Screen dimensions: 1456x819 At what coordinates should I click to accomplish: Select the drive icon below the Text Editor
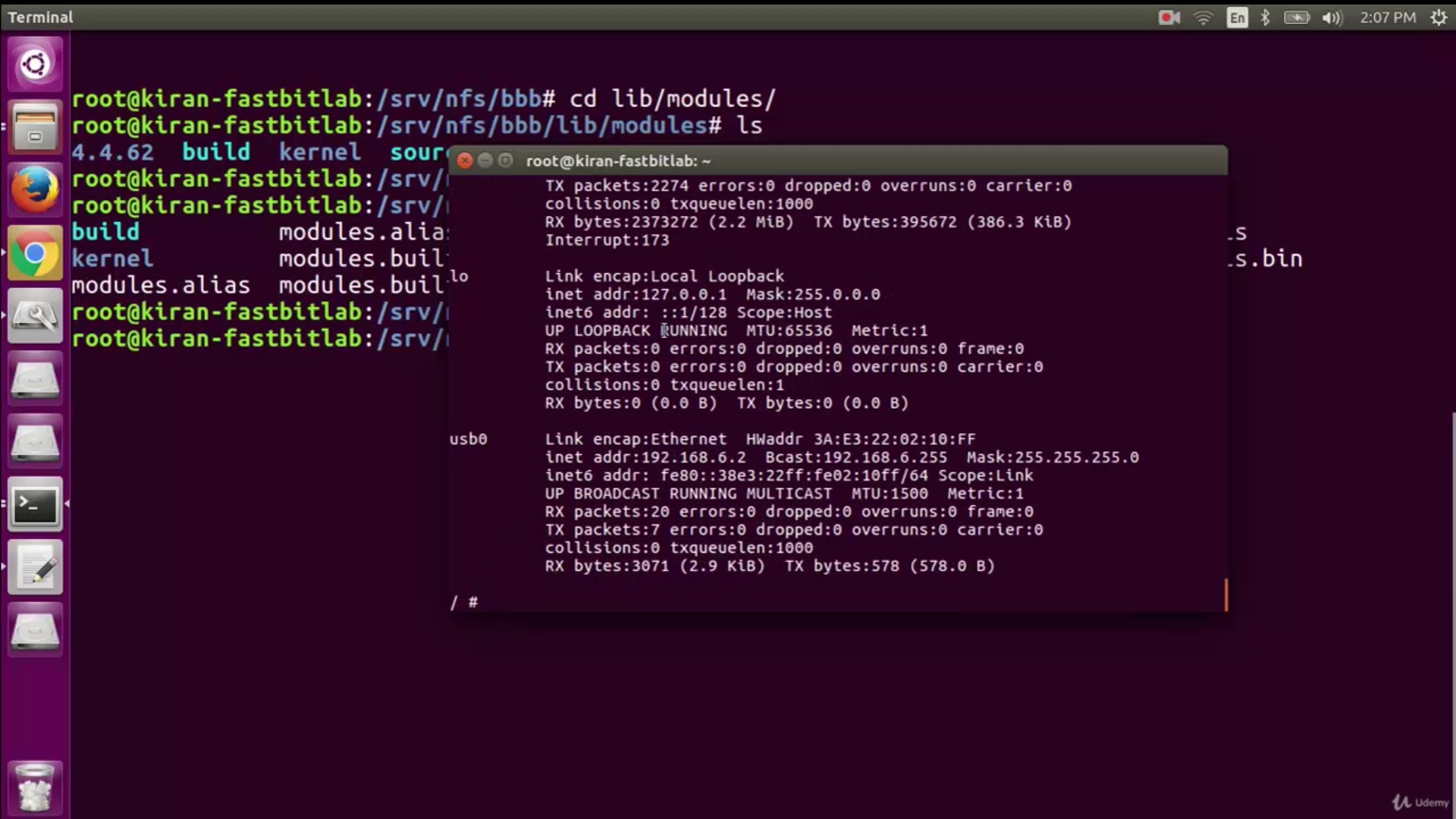(35, 631)
